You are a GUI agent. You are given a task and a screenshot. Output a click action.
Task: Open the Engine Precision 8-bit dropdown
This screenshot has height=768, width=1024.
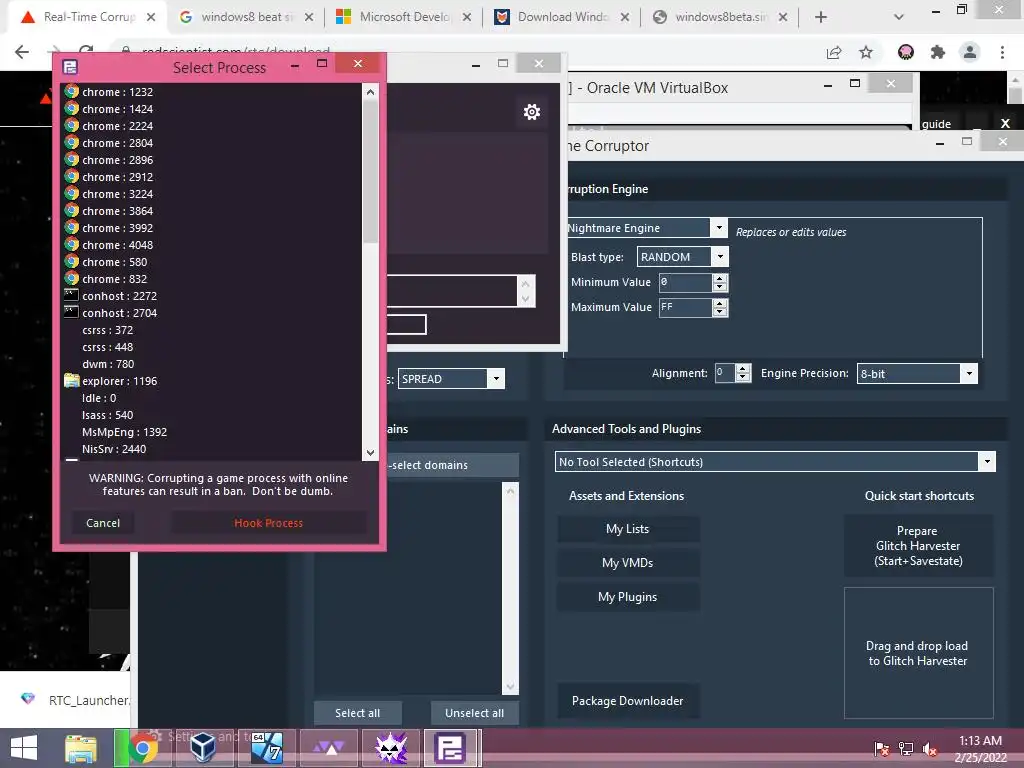point(969,374)
